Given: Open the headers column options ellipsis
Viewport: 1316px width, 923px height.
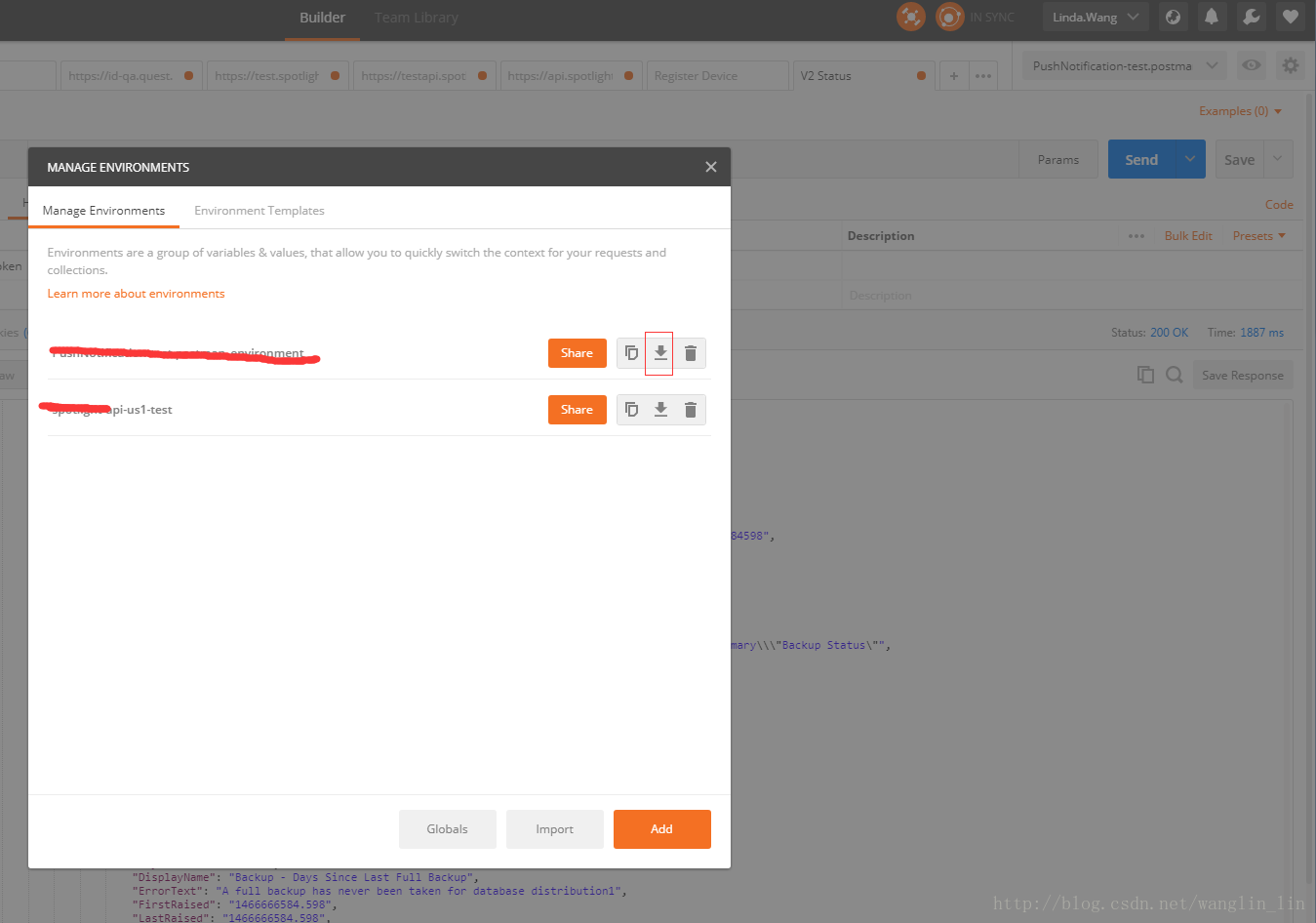Looking at the screenshot, I should [x=1137, y=236].
